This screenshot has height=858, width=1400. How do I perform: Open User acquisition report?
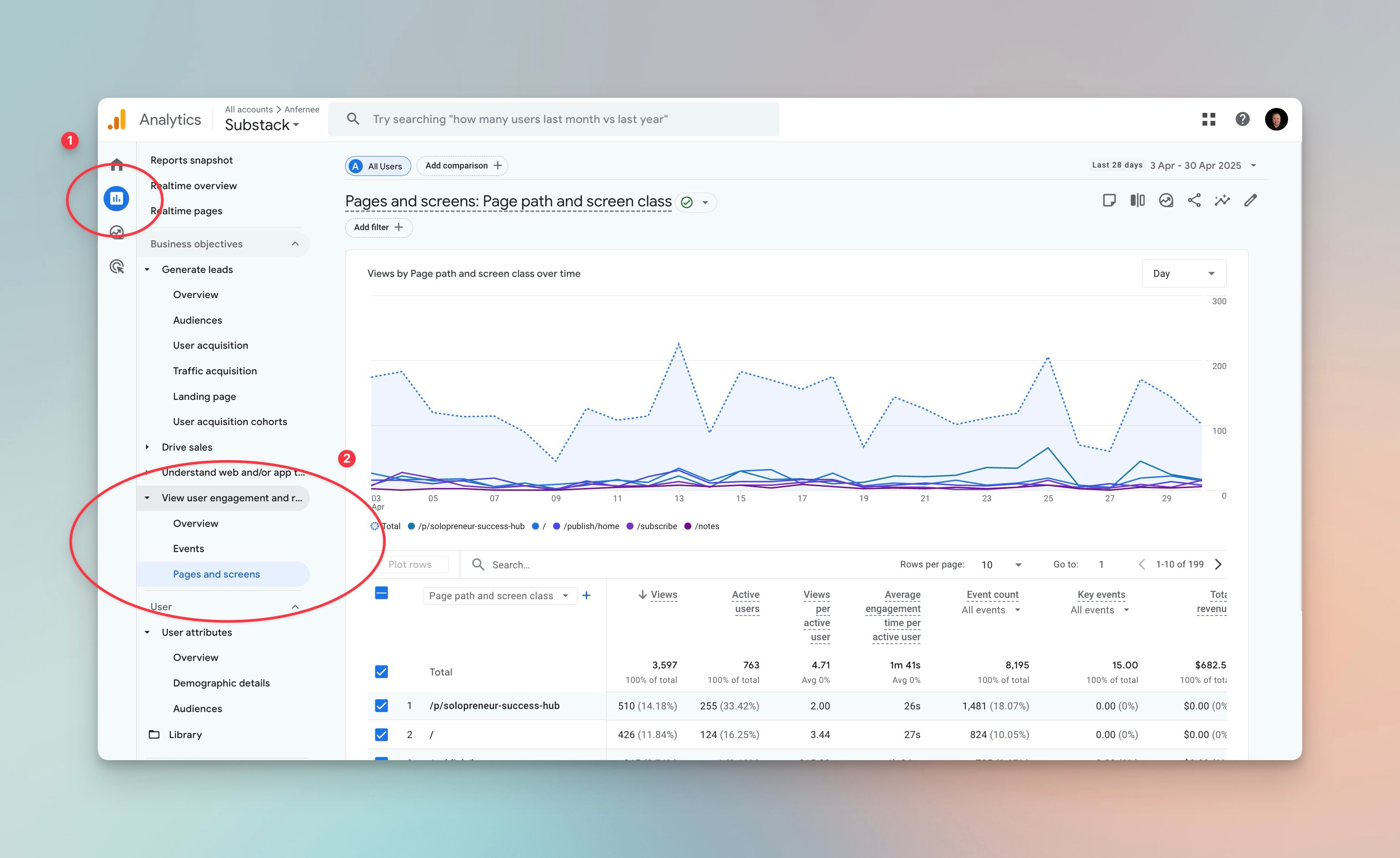211,346
